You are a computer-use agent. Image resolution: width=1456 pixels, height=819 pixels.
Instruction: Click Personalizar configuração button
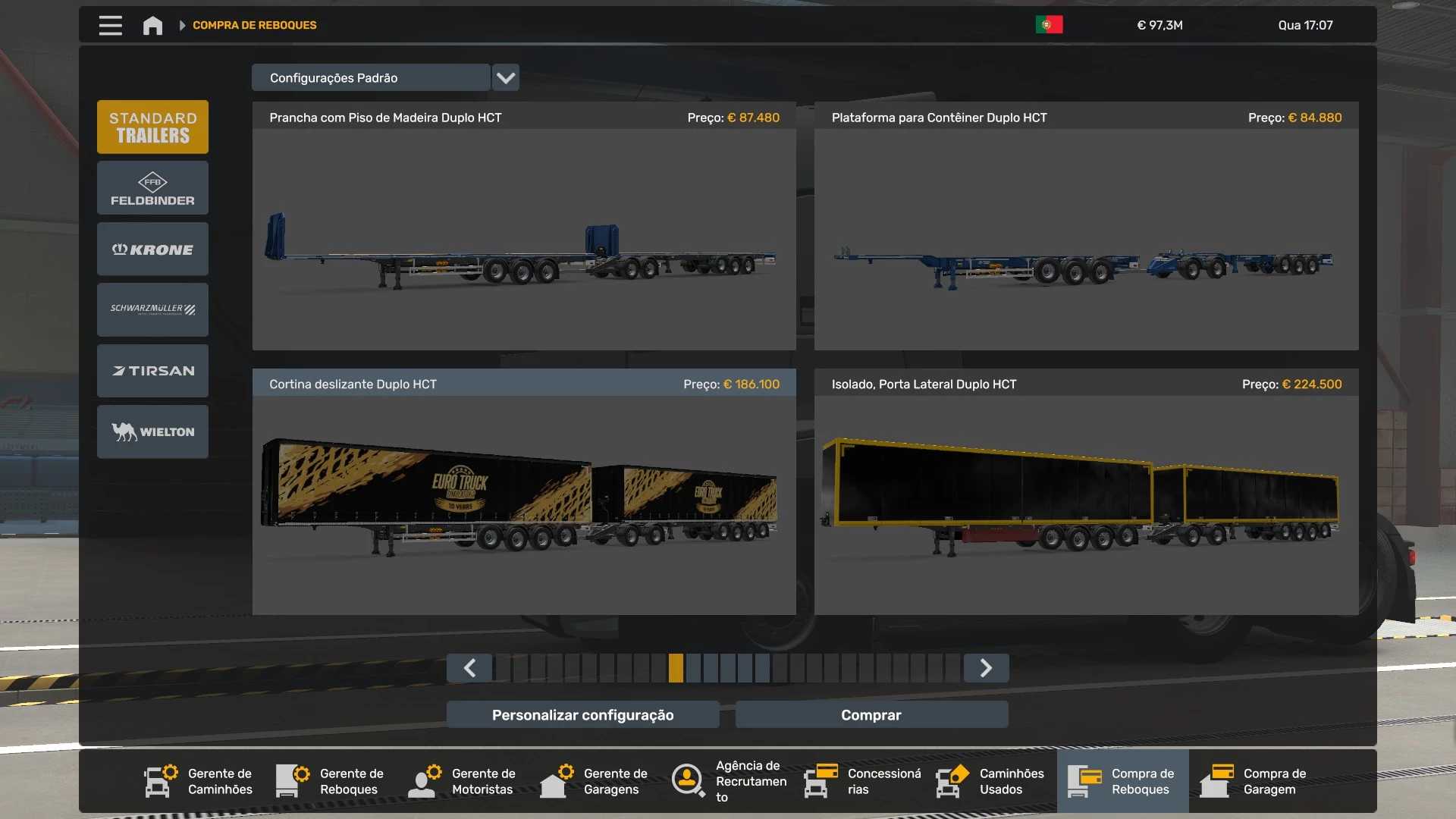[582, 715]
